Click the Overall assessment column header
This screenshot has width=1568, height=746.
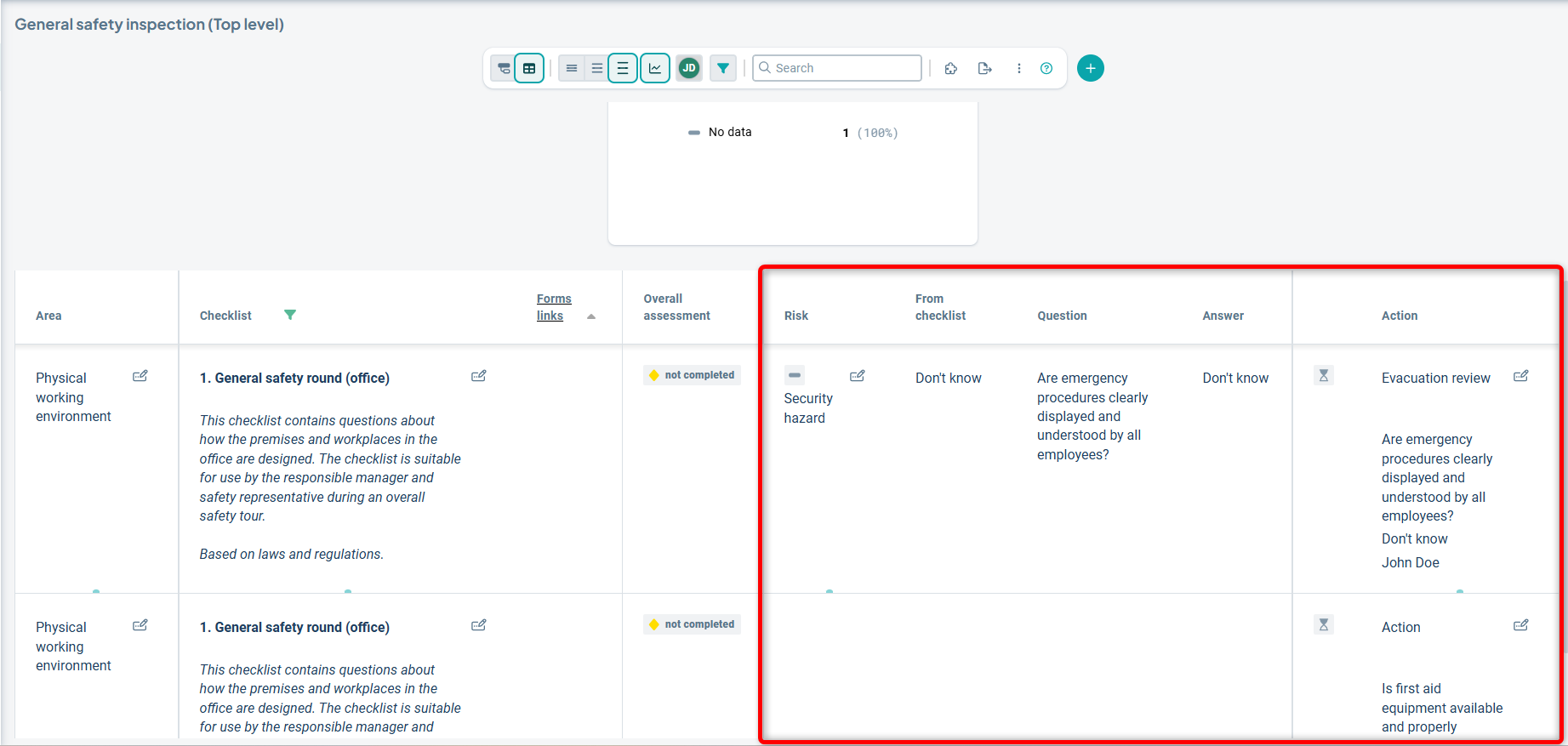(x=676, y=307)
